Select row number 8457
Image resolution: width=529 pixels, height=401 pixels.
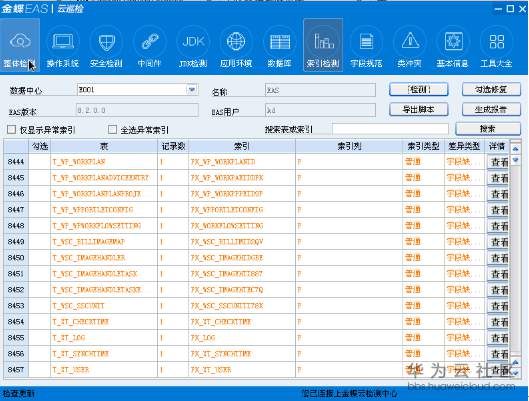coord(16,370)
